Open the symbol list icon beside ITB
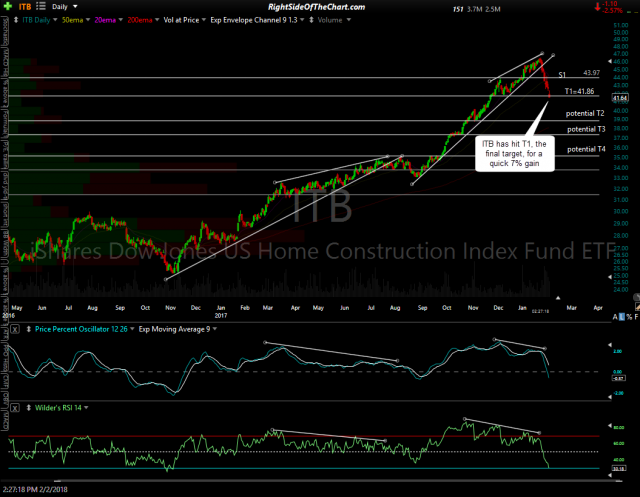Screen dimensions: 640x497 41,6
